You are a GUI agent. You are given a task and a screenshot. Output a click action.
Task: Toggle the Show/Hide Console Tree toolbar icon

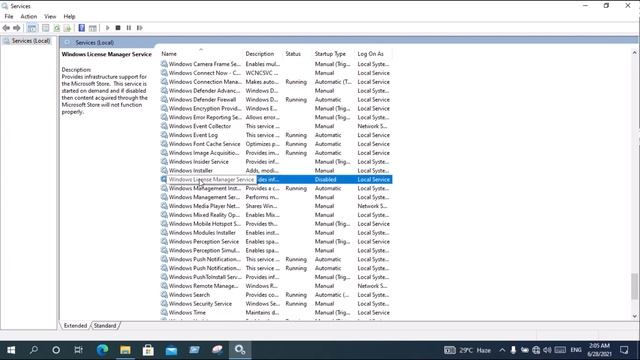tap(32, 28)
